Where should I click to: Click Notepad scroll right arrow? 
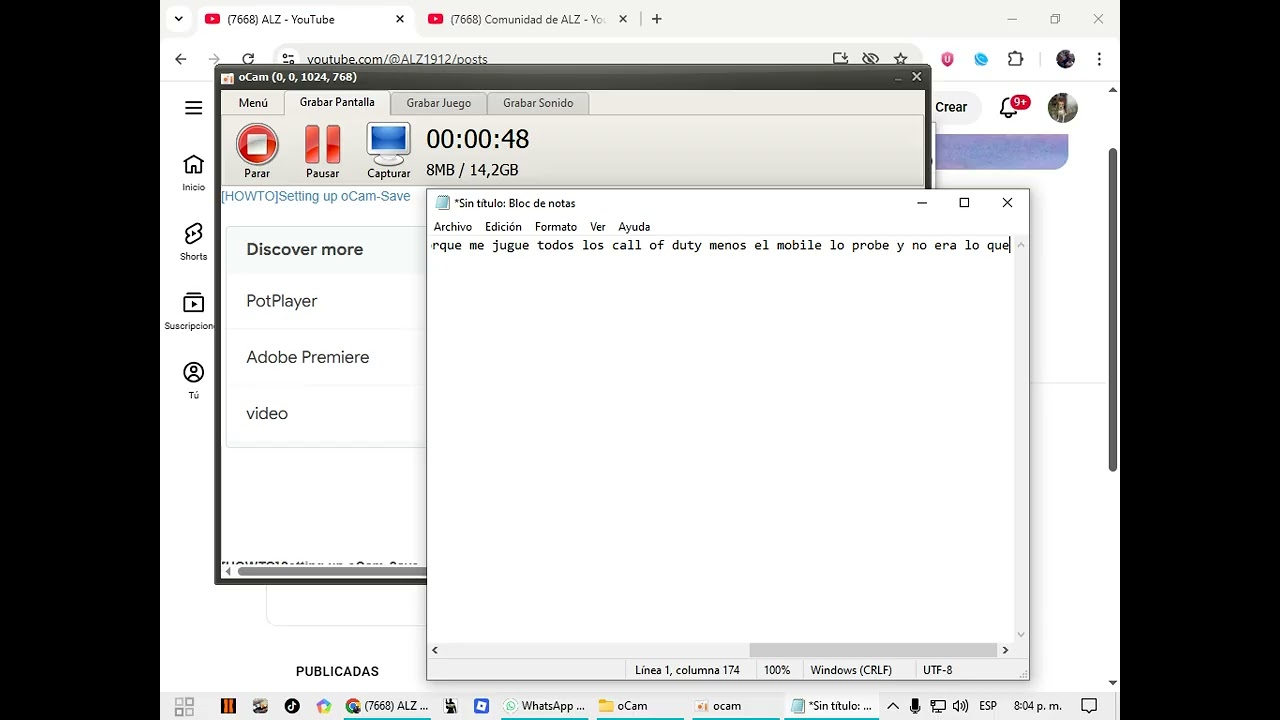(x=1006, y=650)
